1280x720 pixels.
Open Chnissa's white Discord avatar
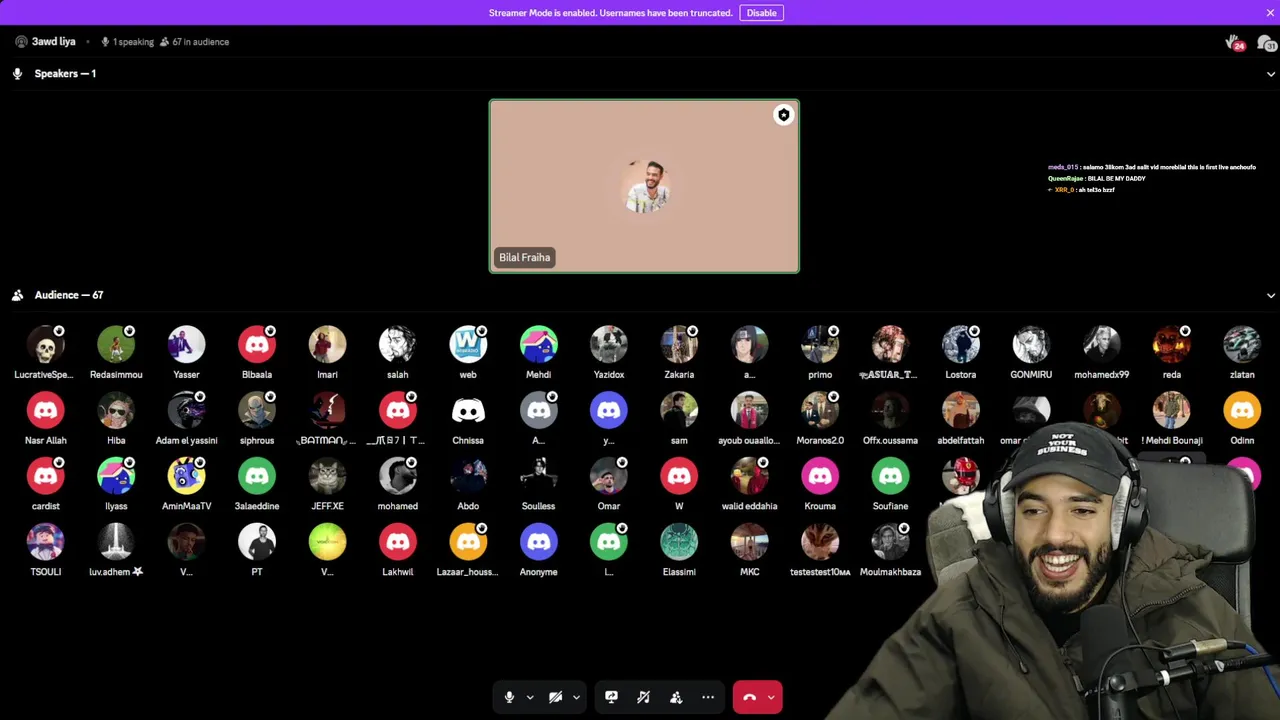tap(468, 410)
